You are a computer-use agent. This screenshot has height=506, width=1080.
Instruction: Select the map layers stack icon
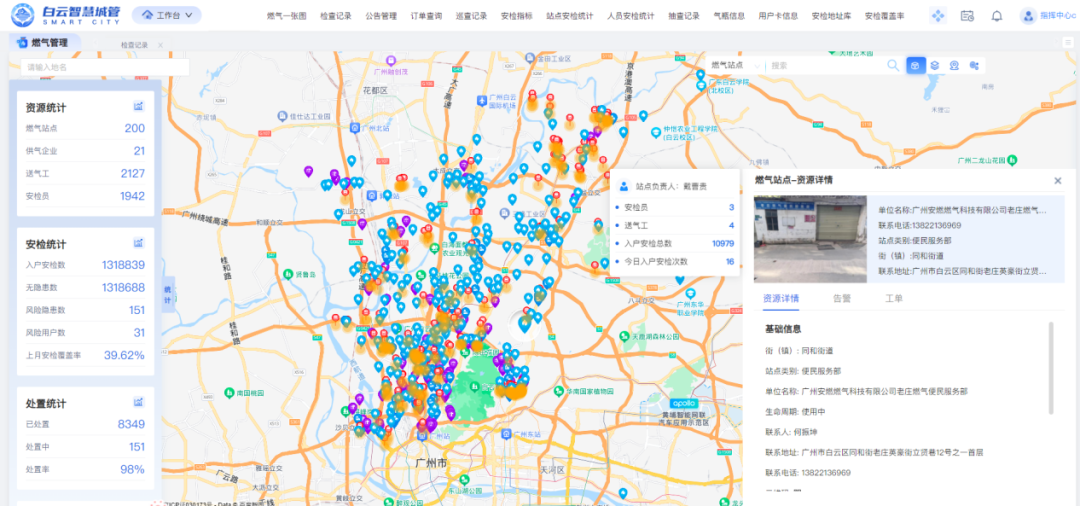pos(934,65)
